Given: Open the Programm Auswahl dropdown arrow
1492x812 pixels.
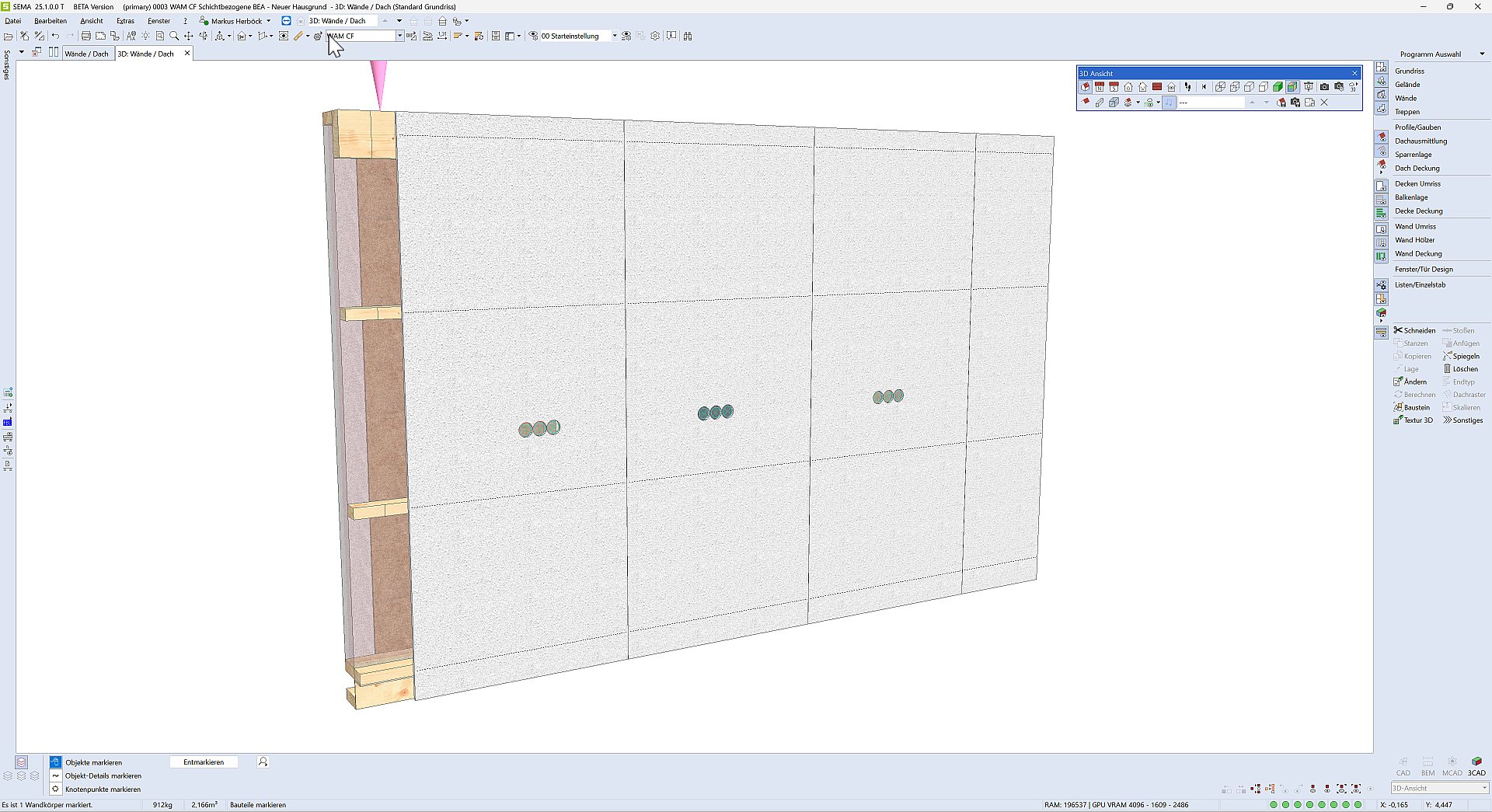Looking at the screenshot, I should coord(1482,54).
